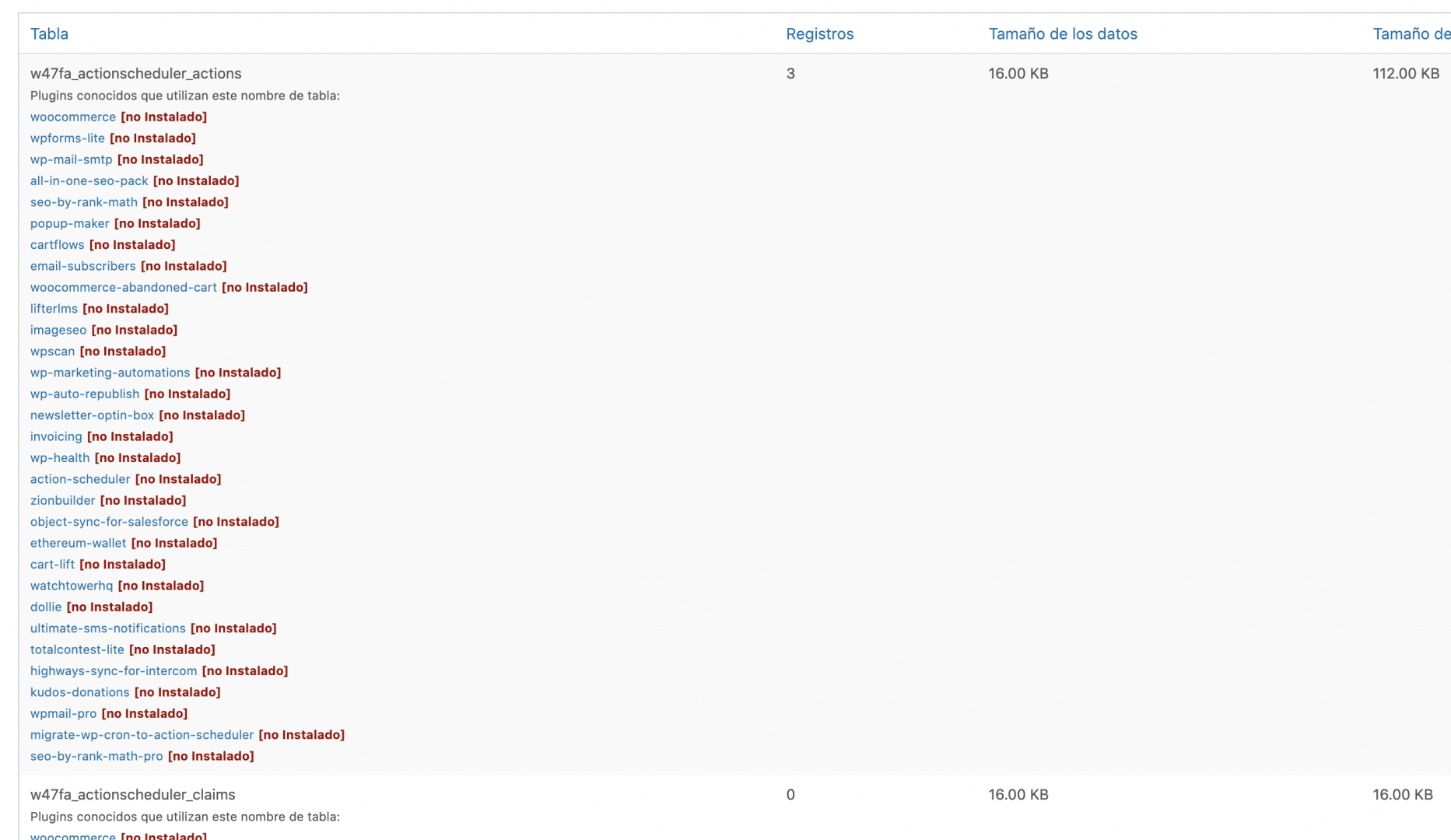Open the migrate-wp-cron-to-action-scheduler plugin link

pyautogui.click(x=142, y=735)
